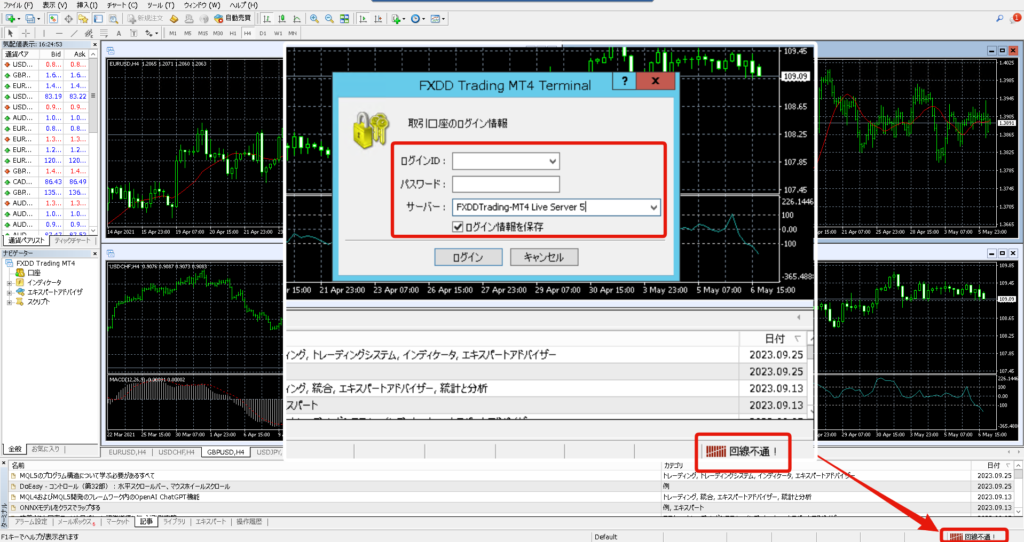Click the キャンセル button in dialog

tap(543, 257)
